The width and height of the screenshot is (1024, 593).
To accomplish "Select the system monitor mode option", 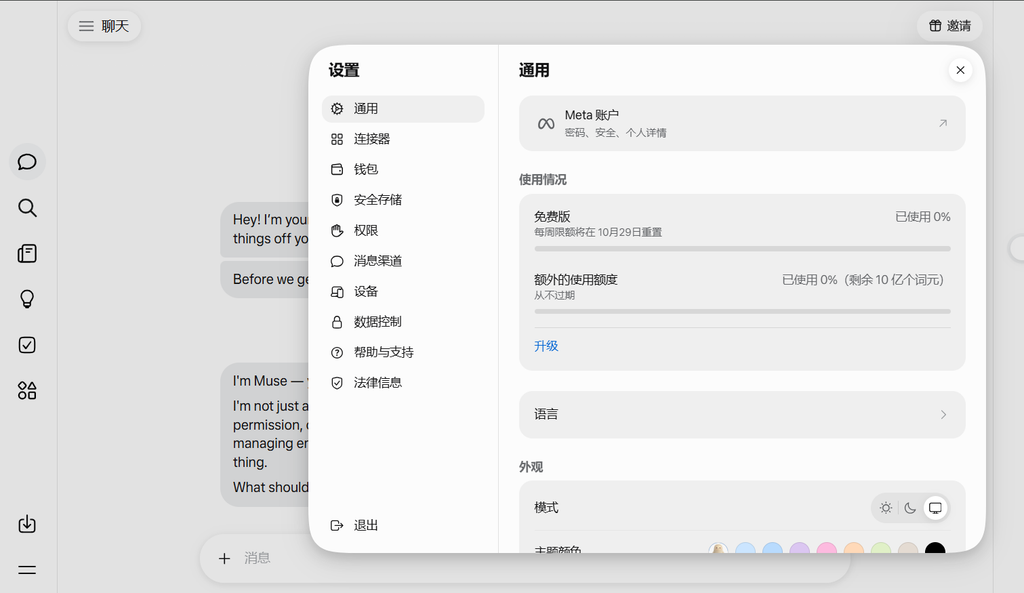I will click(935, 508).
